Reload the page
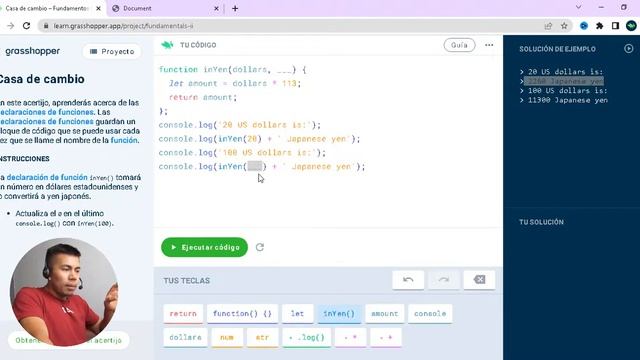This screenshot has width=640, height=360. [x=27, y=26]
